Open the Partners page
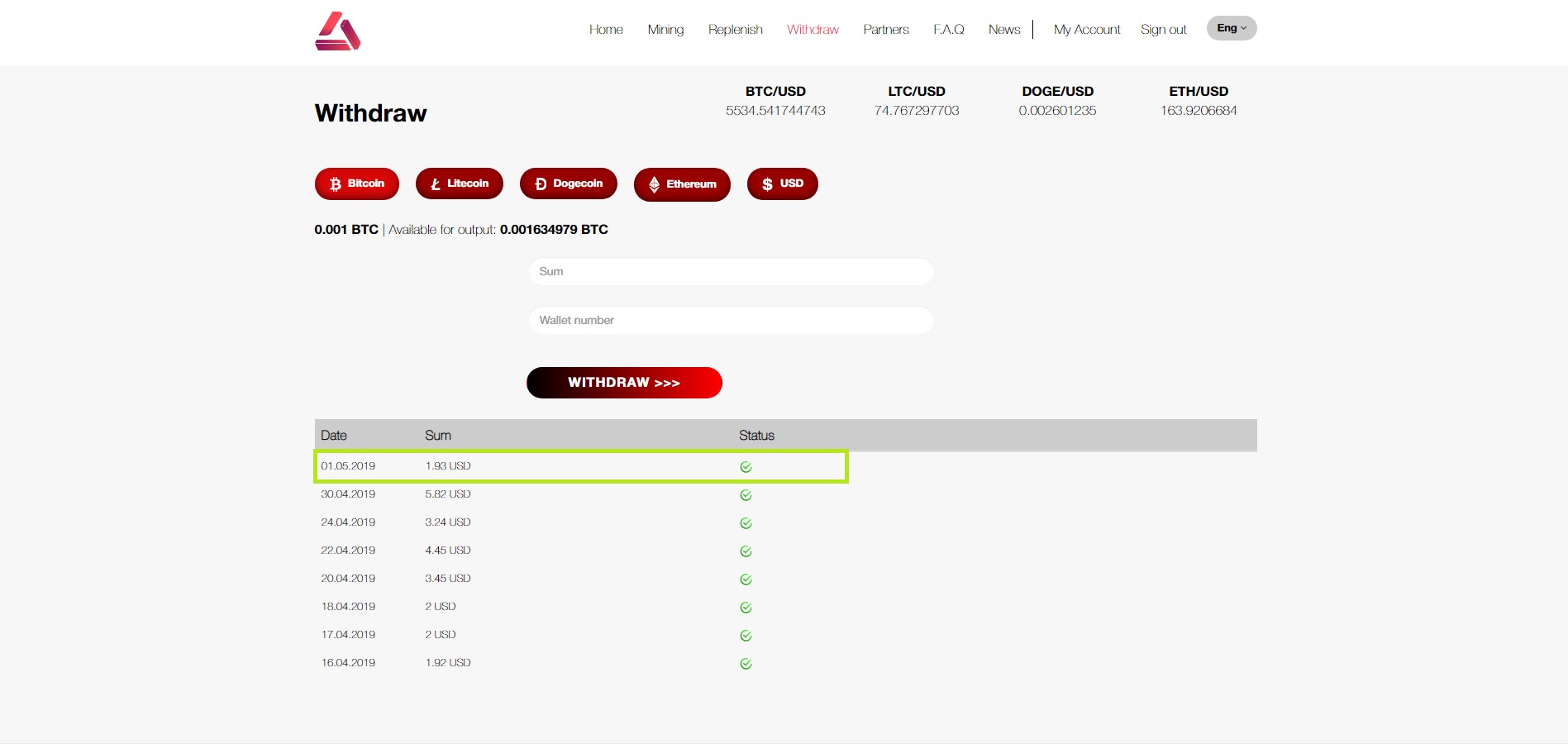 click(886, 30)
